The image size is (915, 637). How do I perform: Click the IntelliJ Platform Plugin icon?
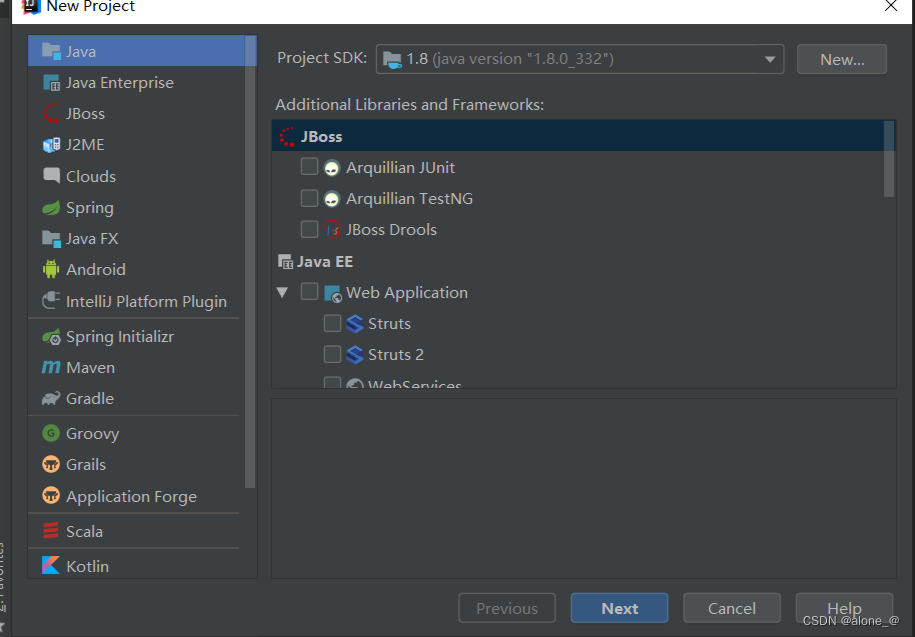pyautogui.click(x=51, y=301)
